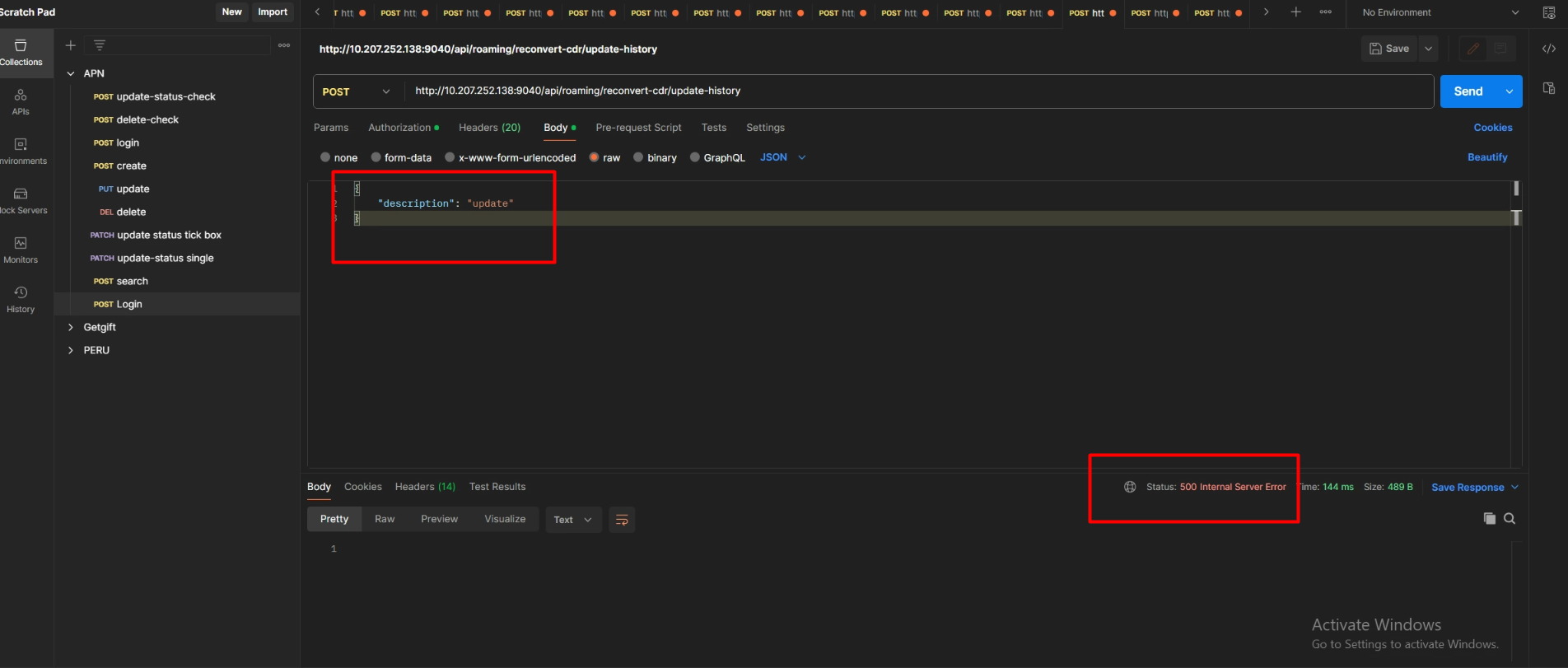This screenshot has width=1568, height=668.
Task: Select the binary body option
Action: click(638, 157)
